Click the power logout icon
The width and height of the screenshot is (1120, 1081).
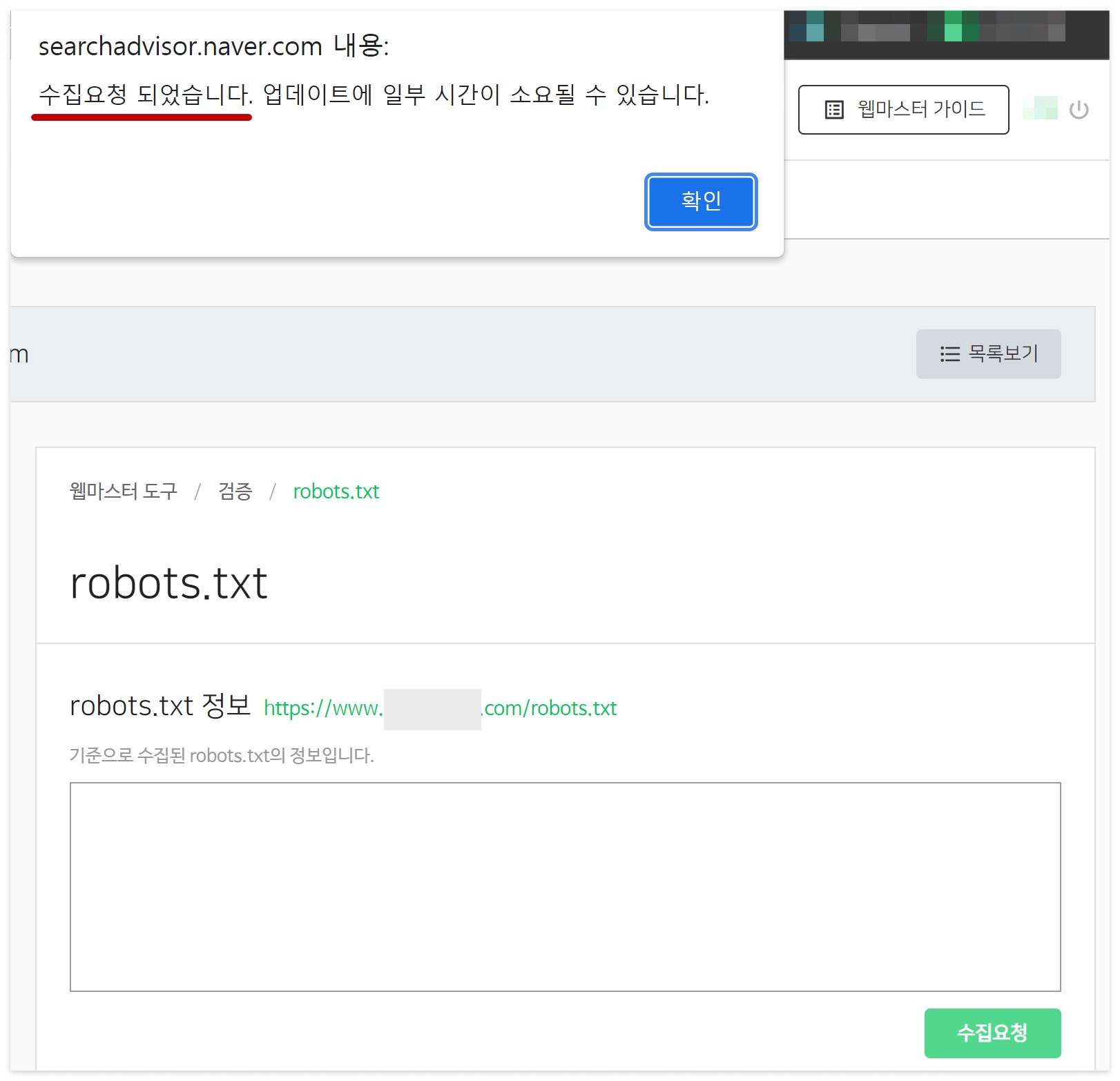tap(1079, 110)
